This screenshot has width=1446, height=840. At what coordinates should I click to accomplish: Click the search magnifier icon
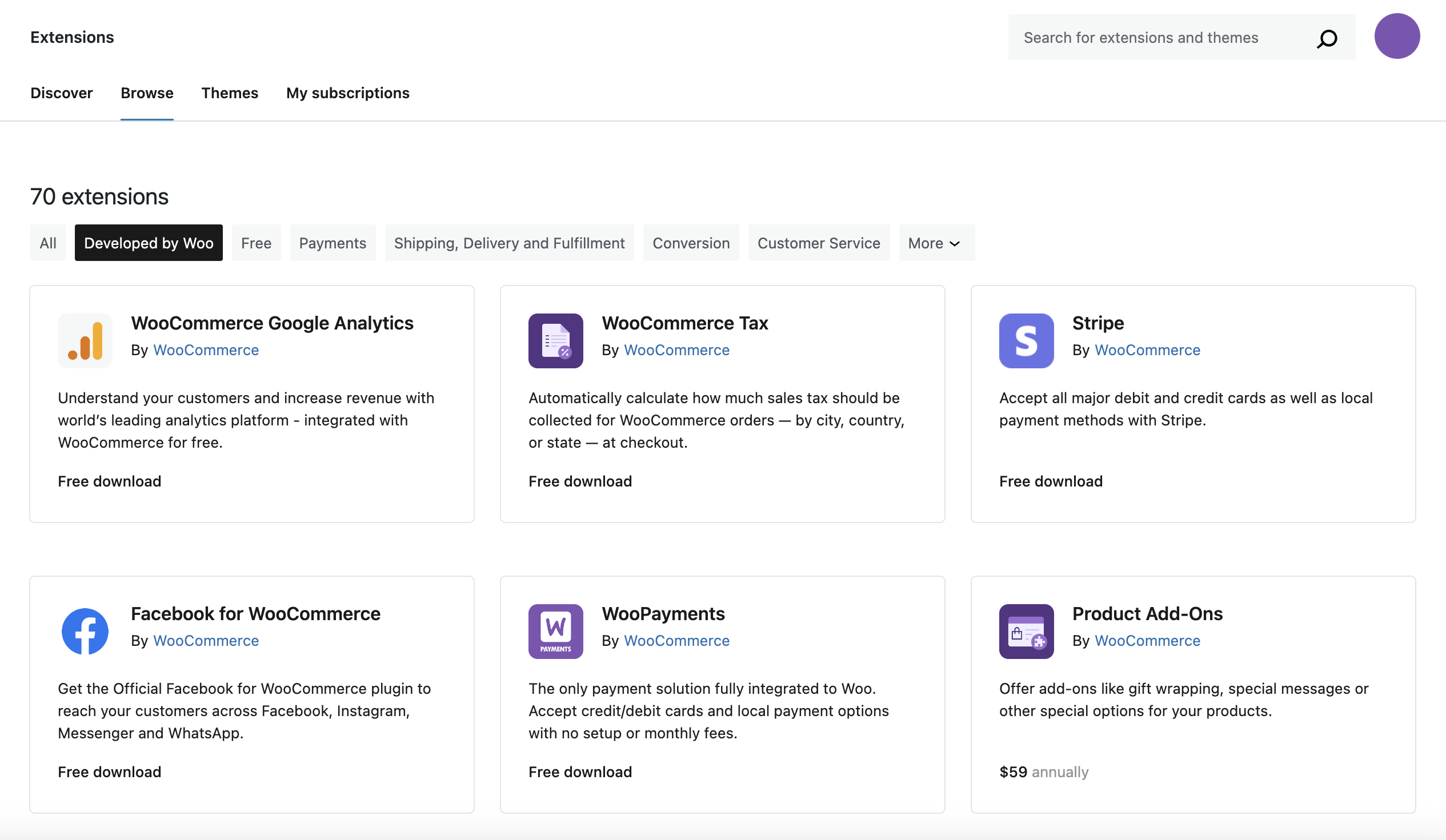tap(1327, 37)
